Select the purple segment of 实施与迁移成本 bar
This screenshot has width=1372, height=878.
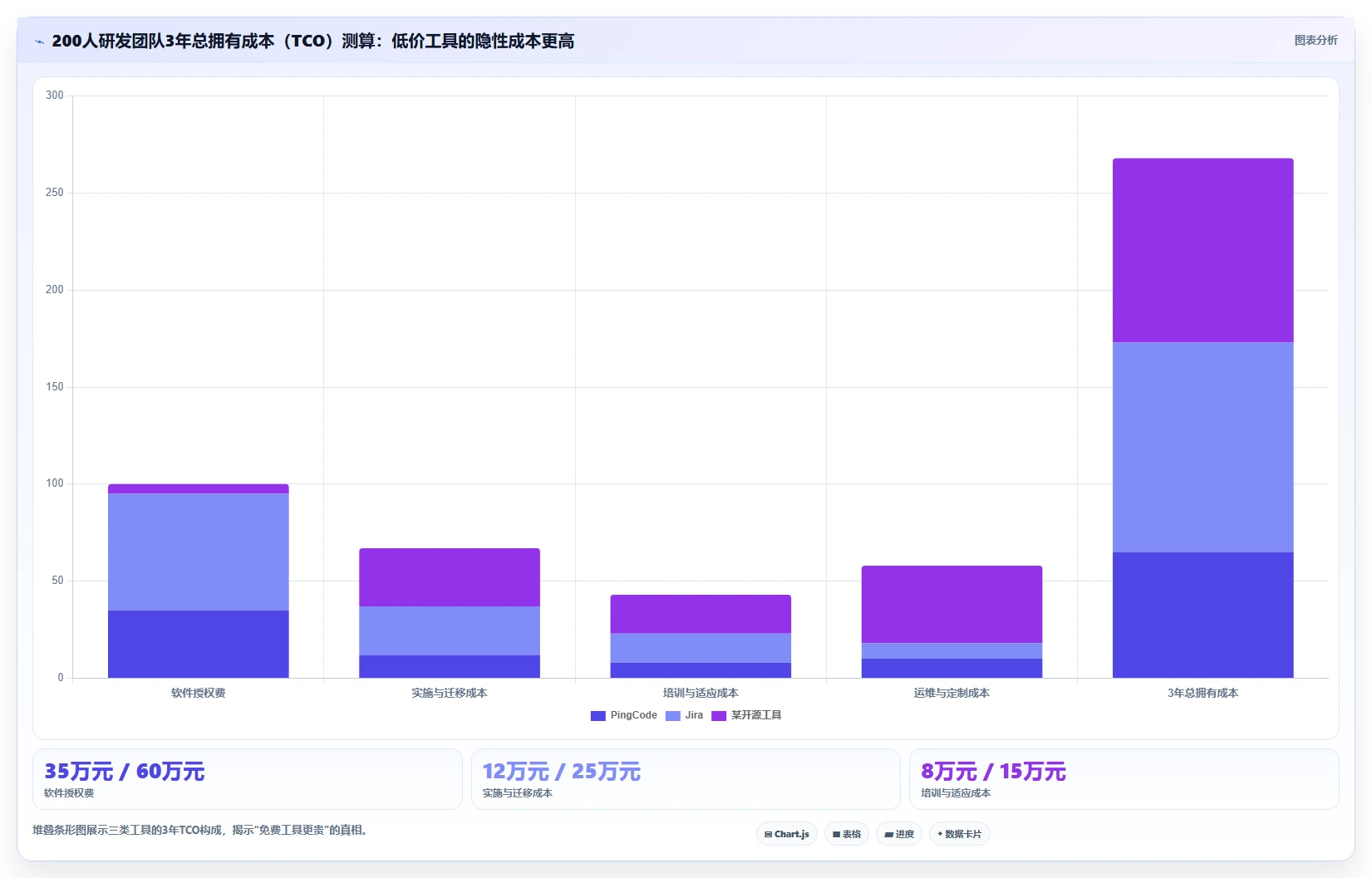tap(450, 577)
